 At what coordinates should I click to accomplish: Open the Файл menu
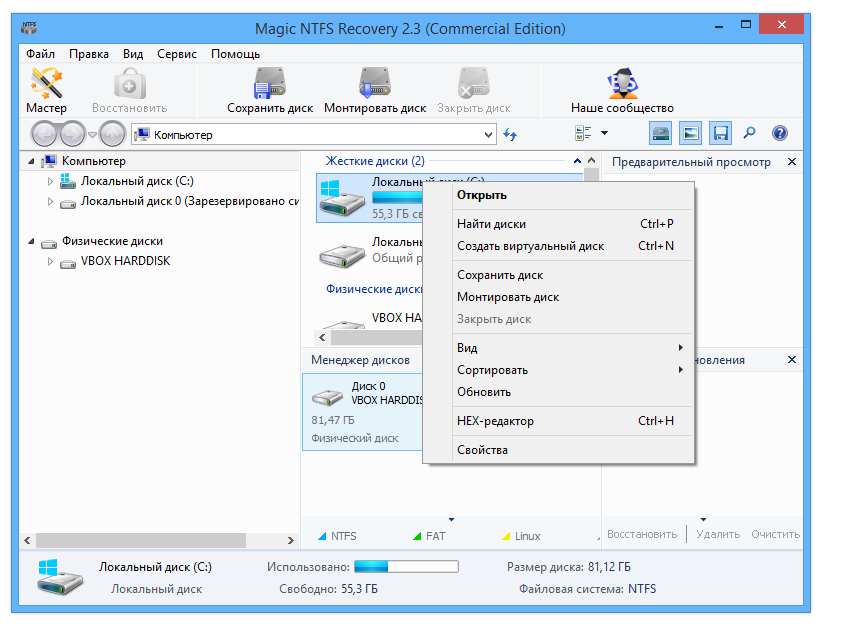tap(40, 54)
